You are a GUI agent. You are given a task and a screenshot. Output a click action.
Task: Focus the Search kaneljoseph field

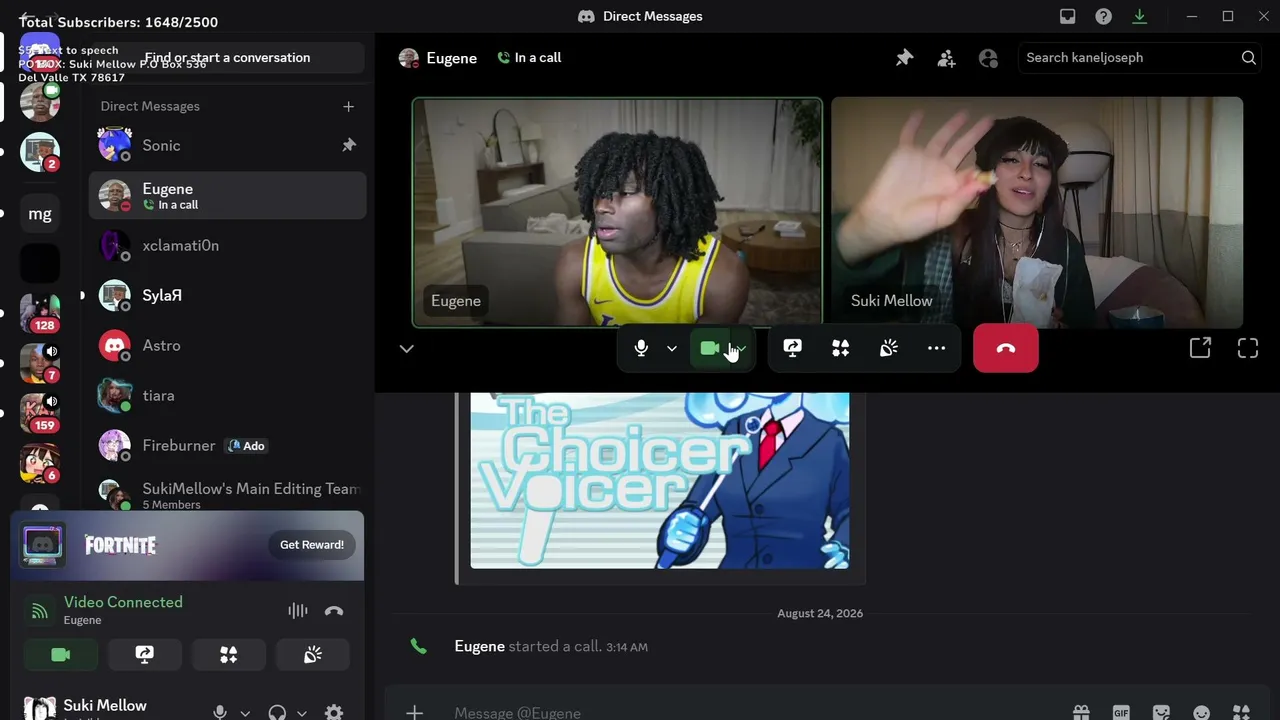click(1139, 58)
